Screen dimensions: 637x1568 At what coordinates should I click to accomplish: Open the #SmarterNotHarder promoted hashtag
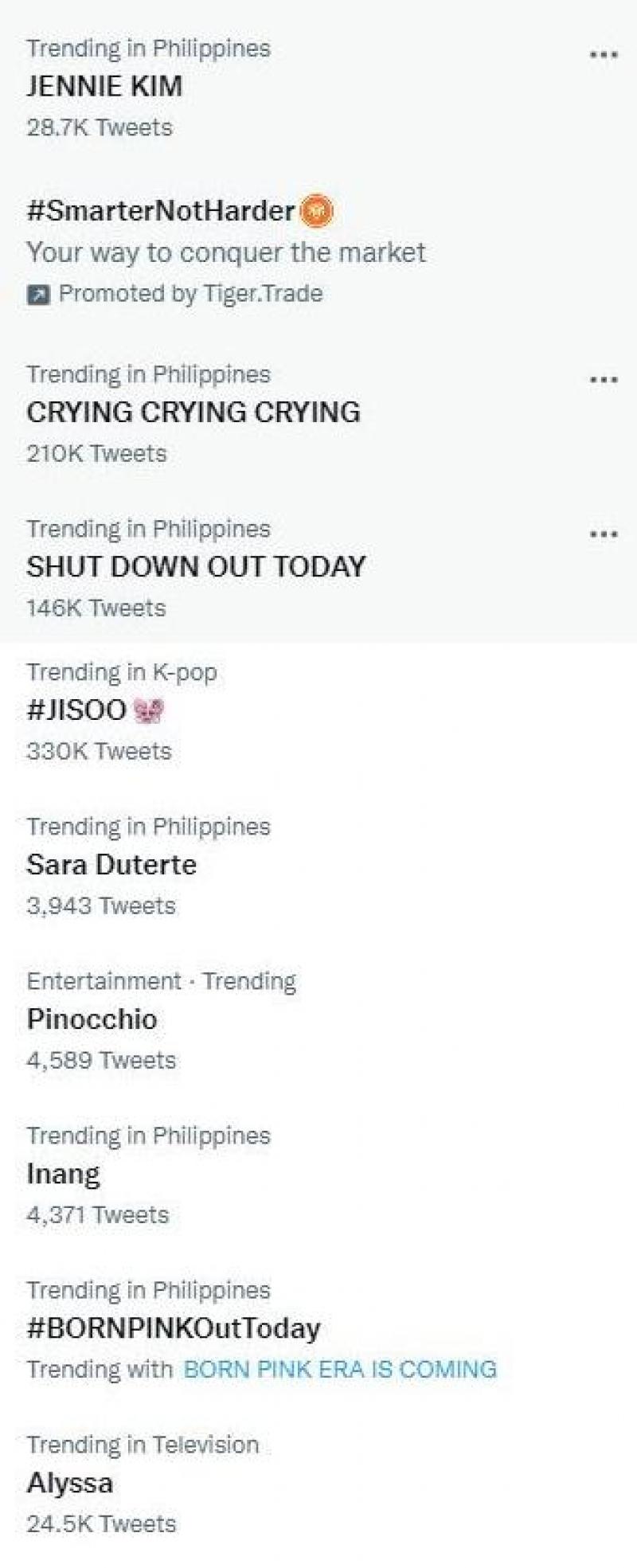click(x=161, y=211)
